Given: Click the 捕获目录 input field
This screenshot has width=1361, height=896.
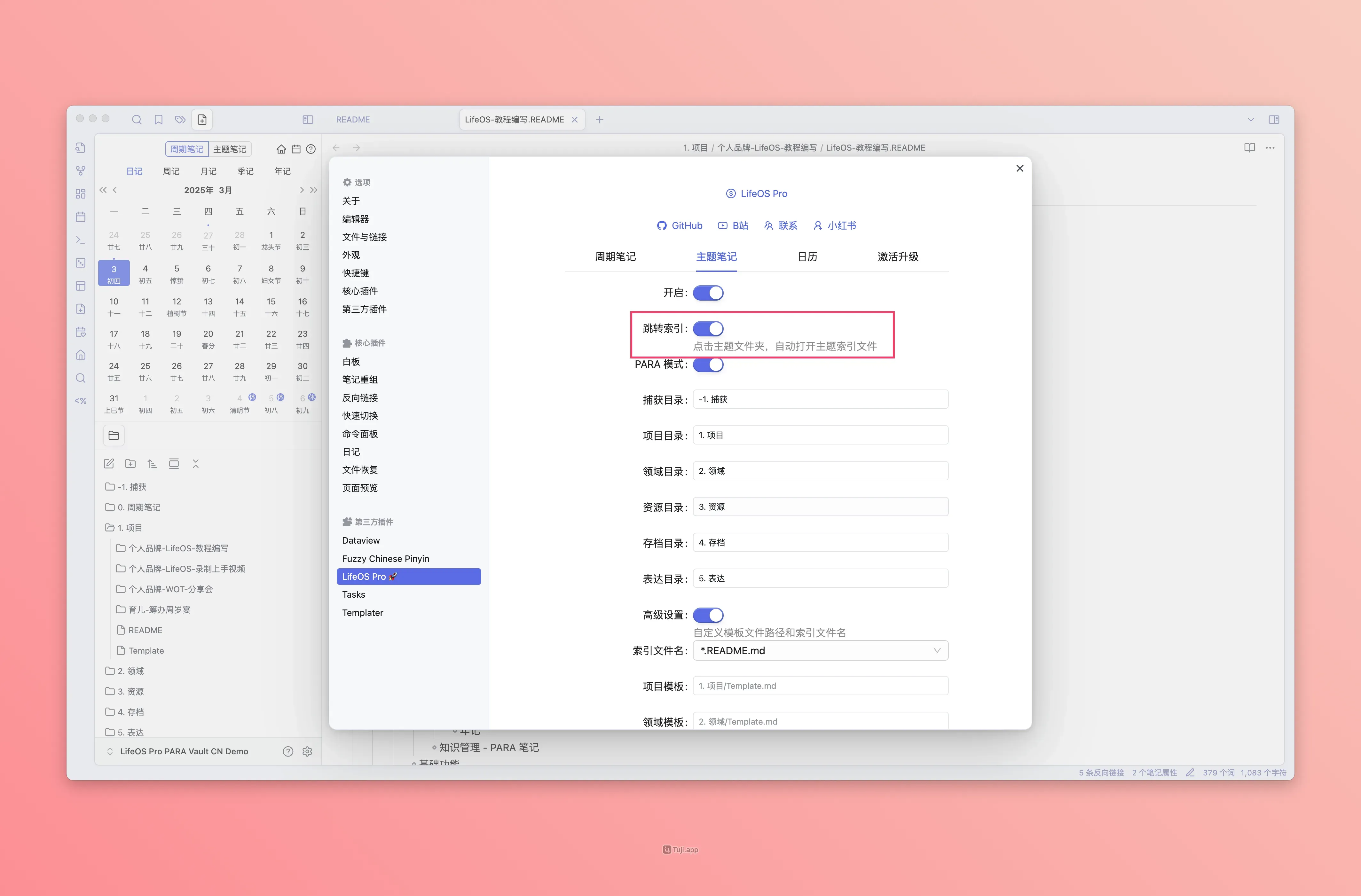Looking at the screenshot, I should pyautogui.click(x=820, y=399).
